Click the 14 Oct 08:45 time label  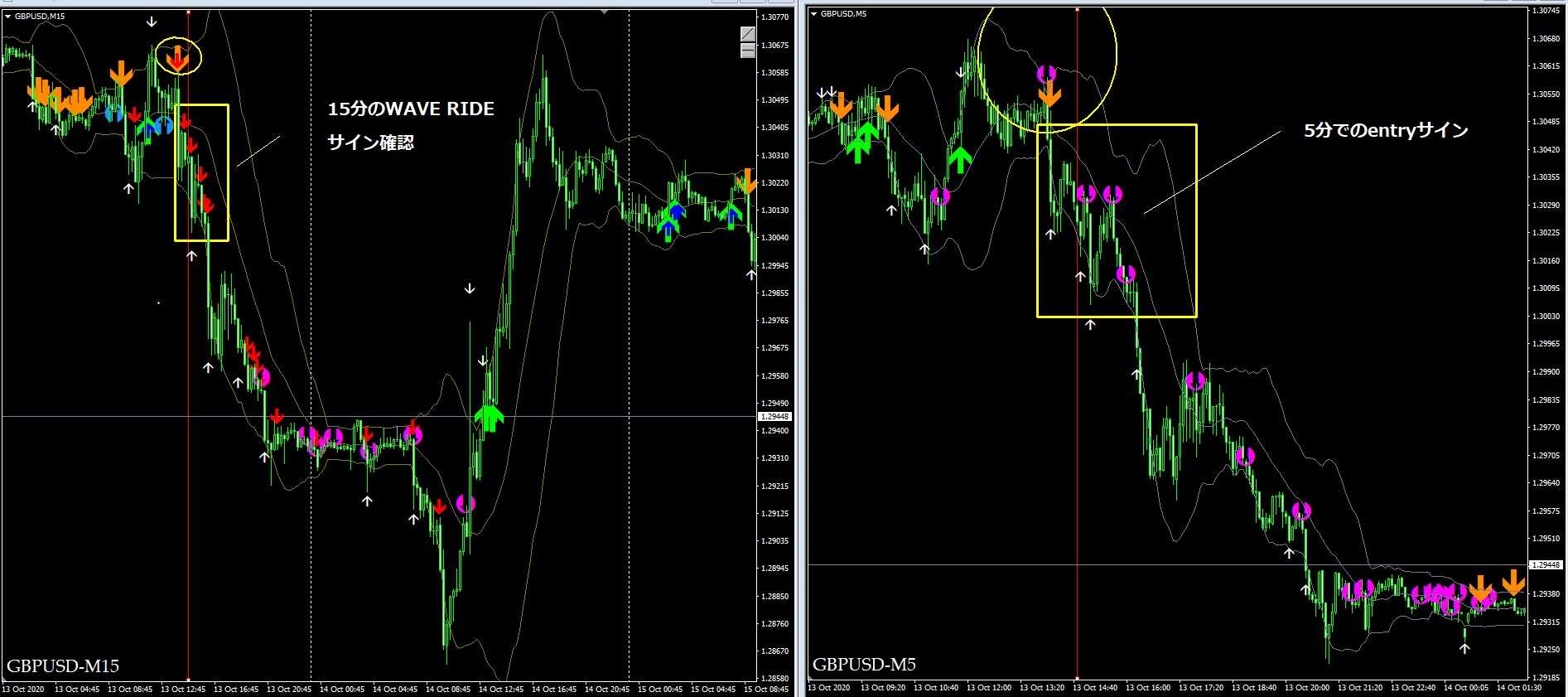(x=448, y=690)
